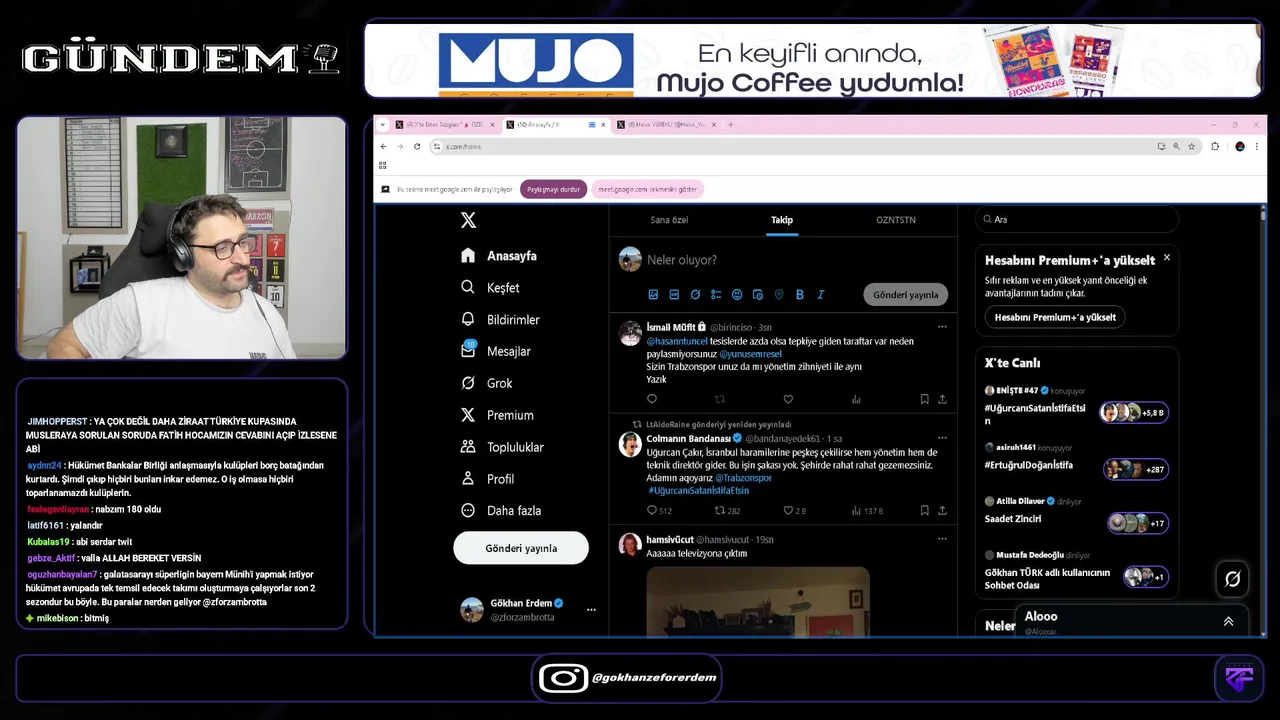Image resolution: width=1280 pixels, height=720 pixels.
Task: Add media image in post composer
Action: click(653, 294)
